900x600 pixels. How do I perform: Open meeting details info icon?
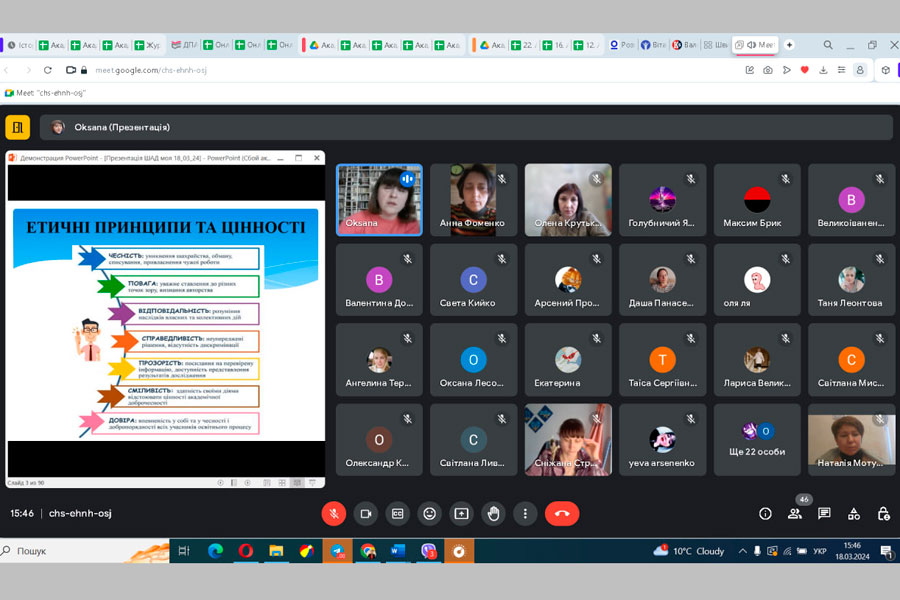click(x=765, y=513)
